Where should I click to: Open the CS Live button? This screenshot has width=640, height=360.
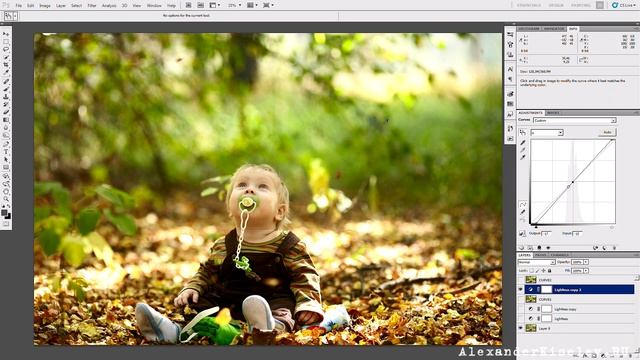[x=624, y=5]
